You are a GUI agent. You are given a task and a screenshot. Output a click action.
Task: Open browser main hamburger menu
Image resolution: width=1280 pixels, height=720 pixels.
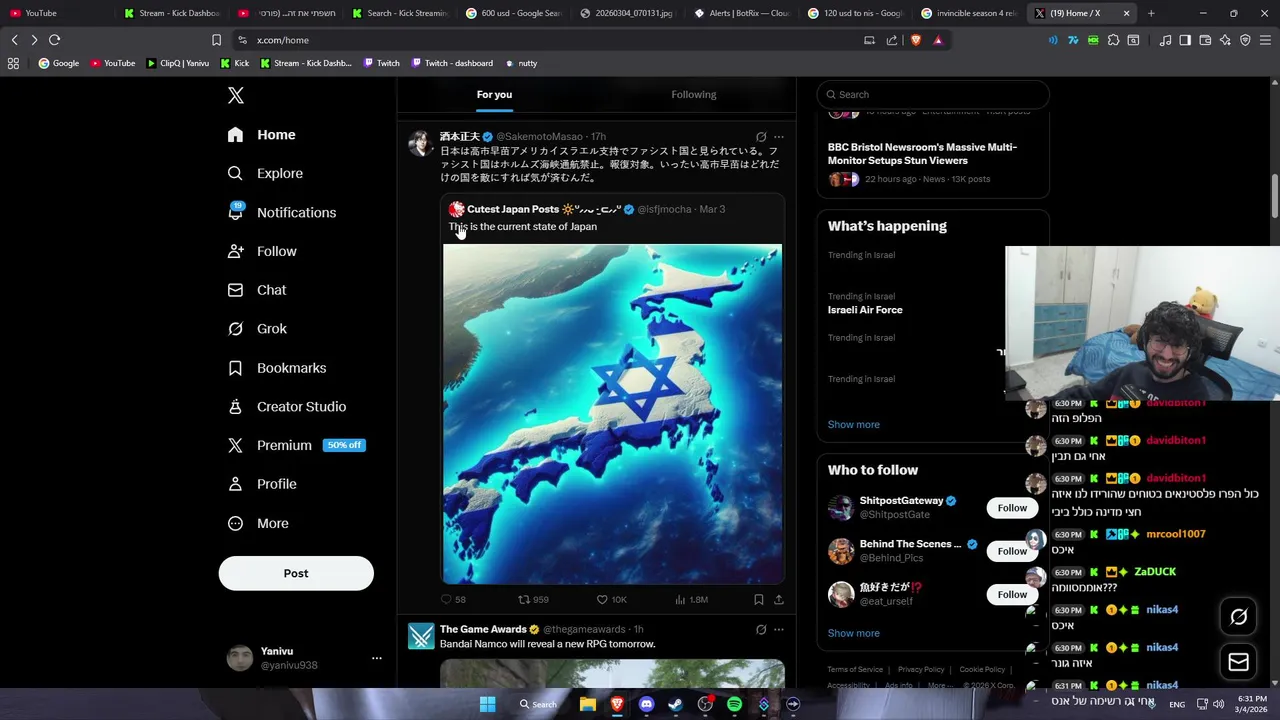coord(1265,40)
